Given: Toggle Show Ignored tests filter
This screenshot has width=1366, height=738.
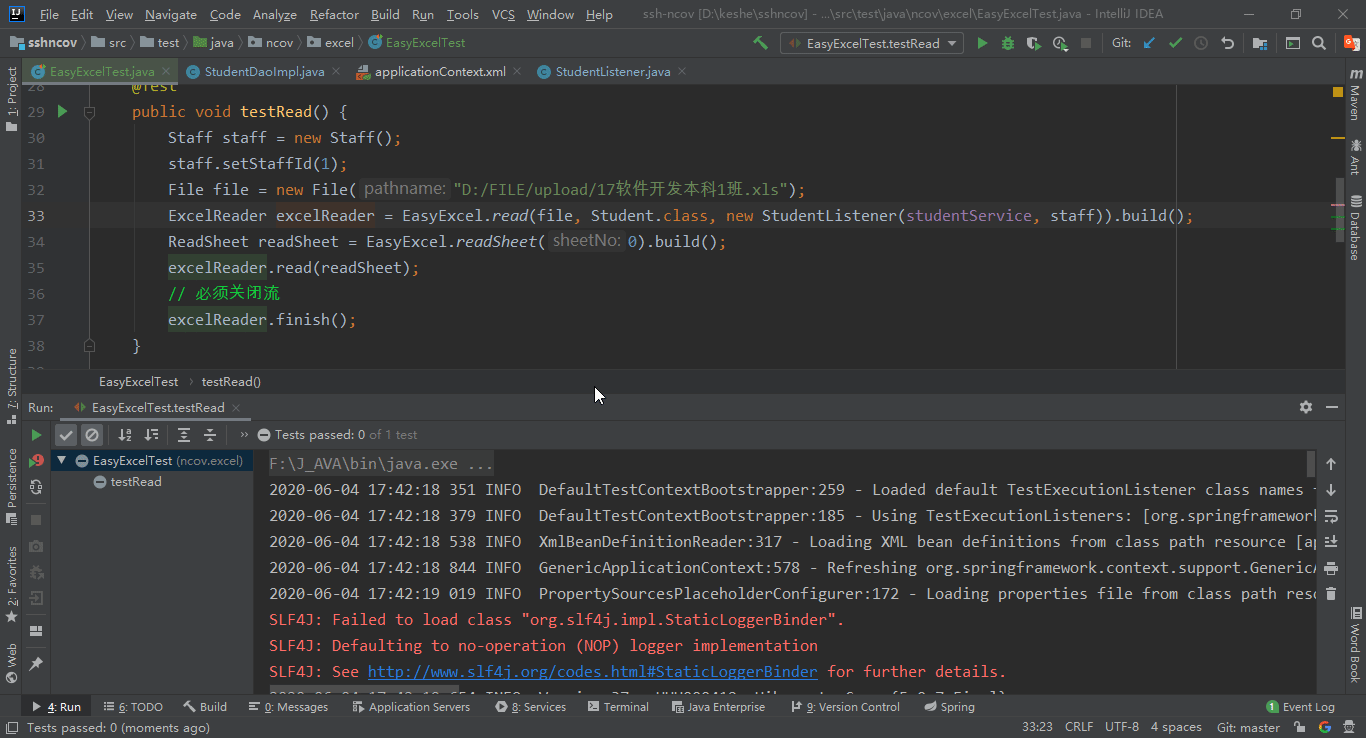Looking at the screenshot, I should tap(92, 435).
